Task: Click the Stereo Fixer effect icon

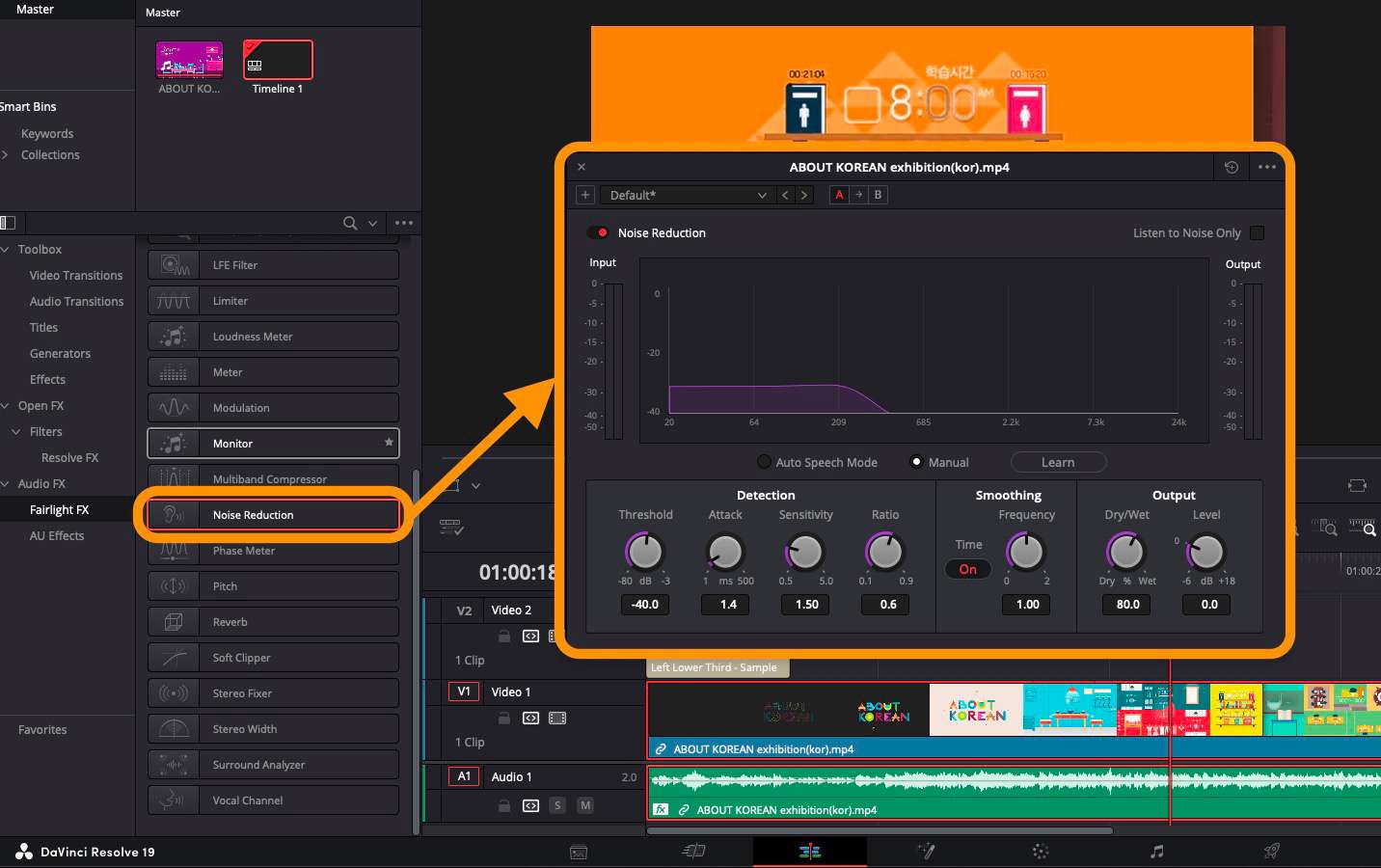Action: click(x=174, y=693)
